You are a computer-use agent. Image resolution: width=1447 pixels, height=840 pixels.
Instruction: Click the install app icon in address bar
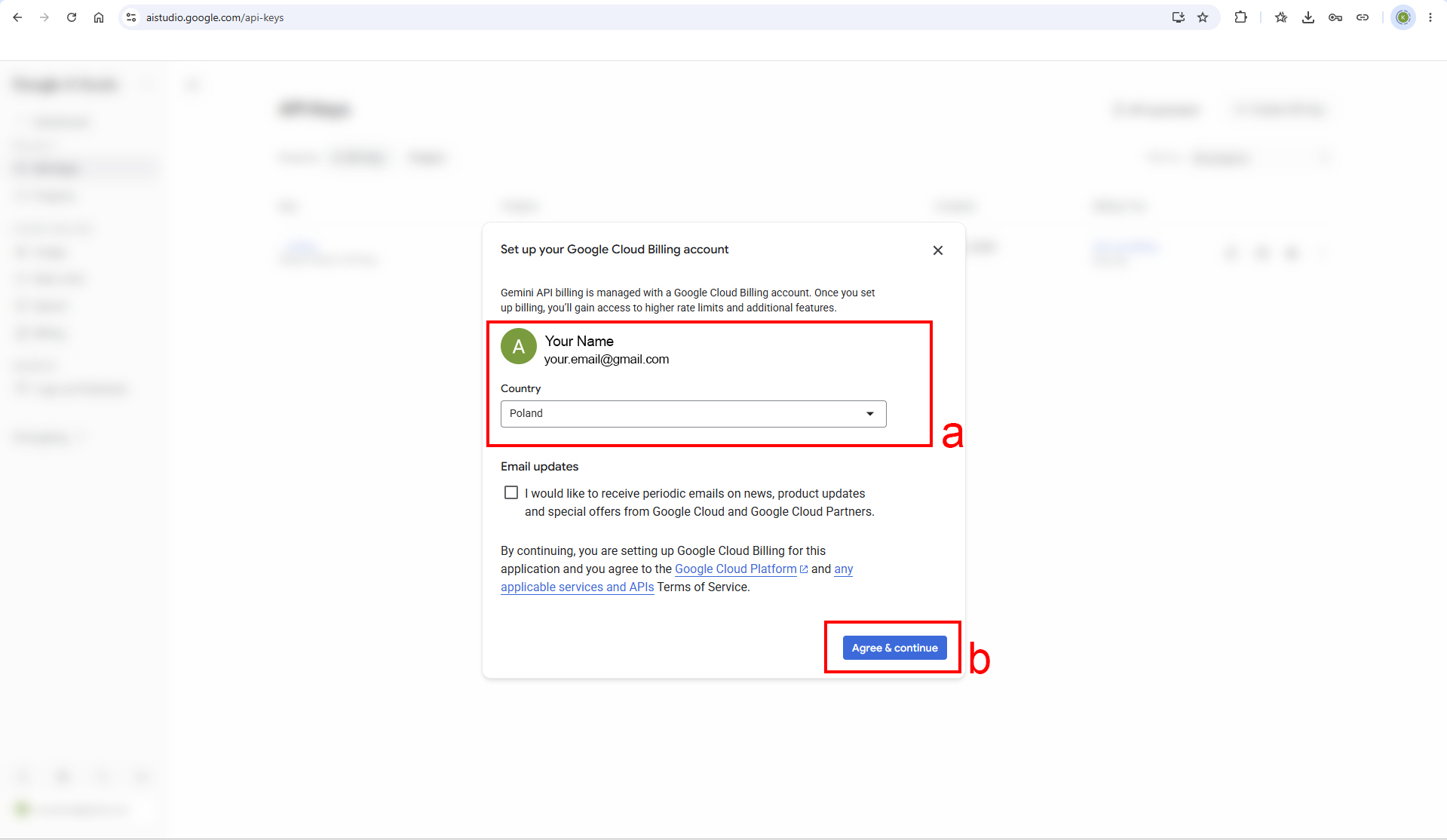[1178, 17]
